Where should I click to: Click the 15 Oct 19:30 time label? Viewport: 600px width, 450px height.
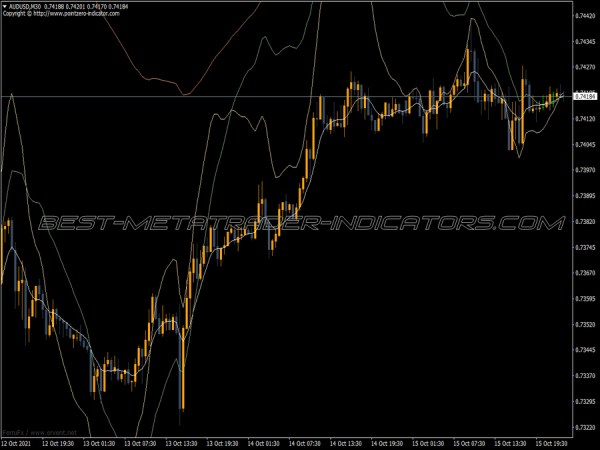pos(551,443)
